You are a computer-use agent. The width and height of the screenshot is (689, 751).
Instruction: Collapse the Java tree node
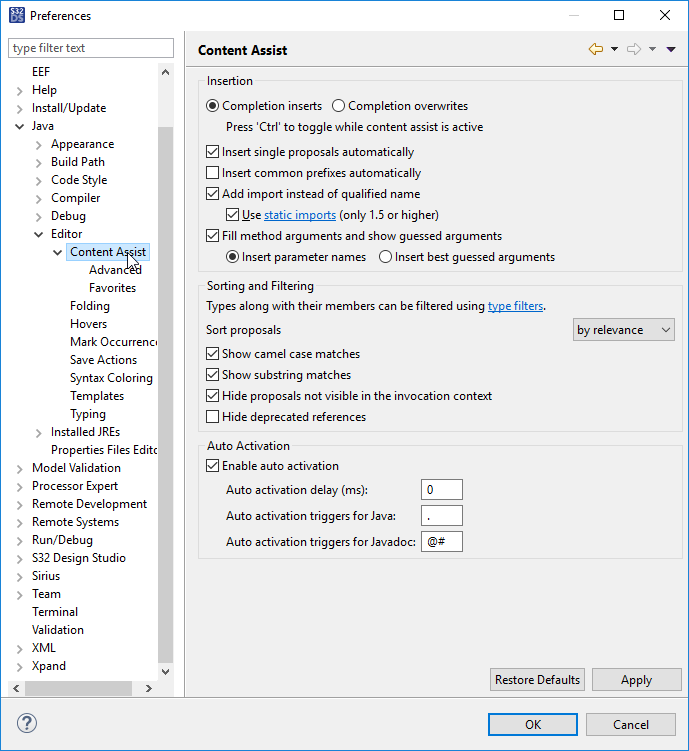pos(20,126)
